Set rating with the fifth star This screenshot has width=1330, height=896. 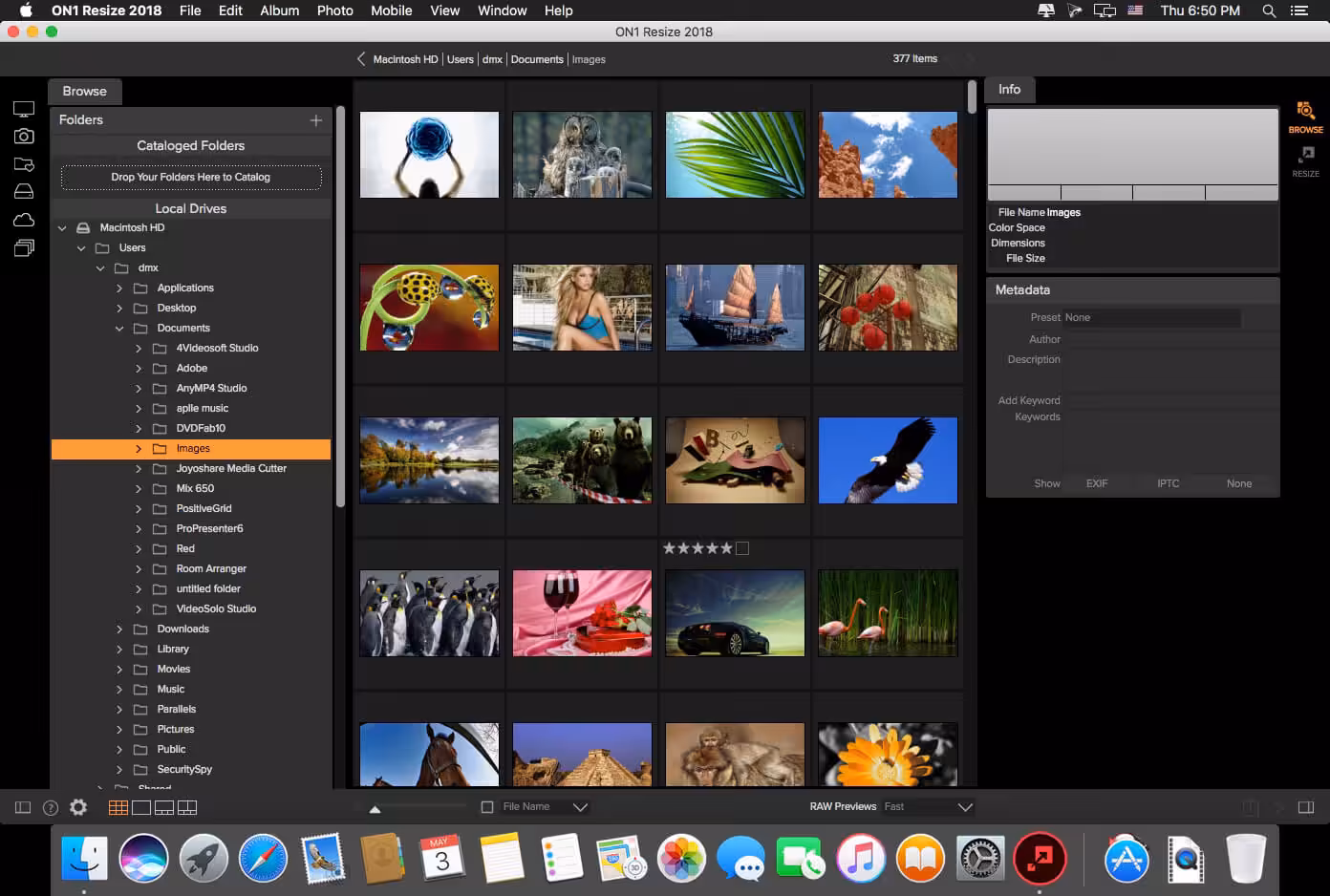pos(726,548)
